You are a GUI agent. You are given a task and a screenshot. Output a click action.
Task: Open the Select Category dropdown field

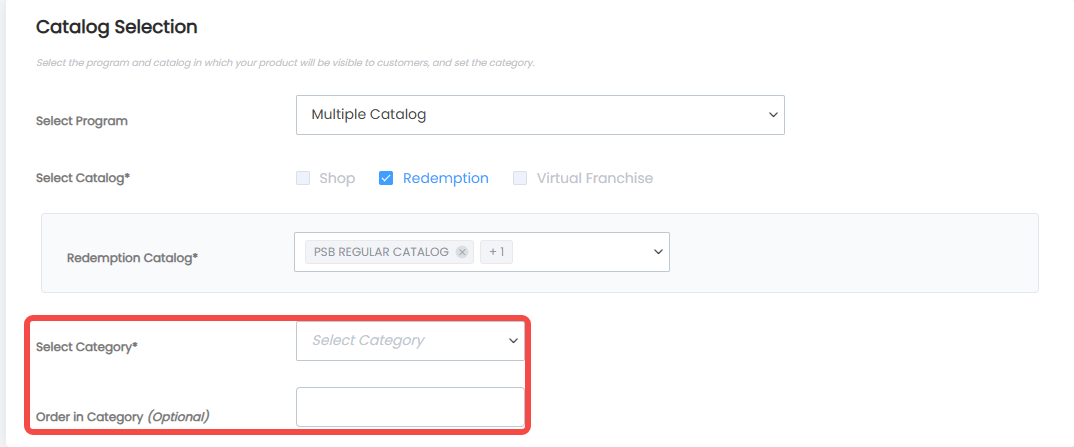[x=410, y=340]
